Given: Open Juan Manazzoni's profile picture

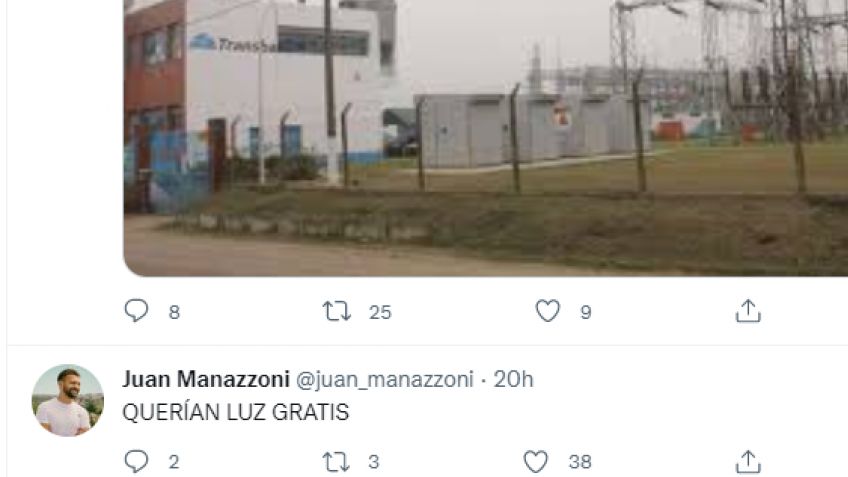Looking at the screenshot, I should pos(68,400).
